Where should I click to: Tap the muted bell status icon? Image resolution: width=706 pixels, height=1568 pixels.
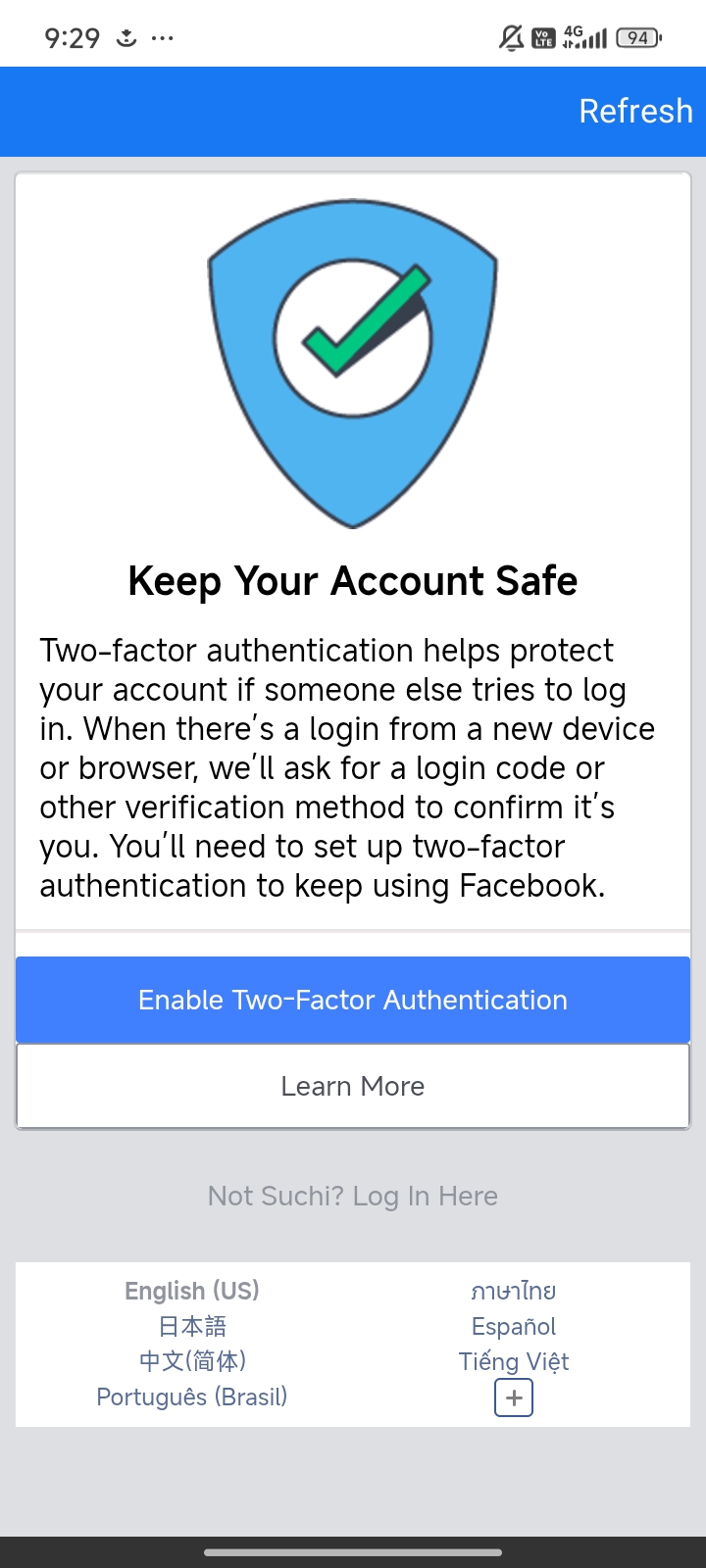(x=511, y=38)
